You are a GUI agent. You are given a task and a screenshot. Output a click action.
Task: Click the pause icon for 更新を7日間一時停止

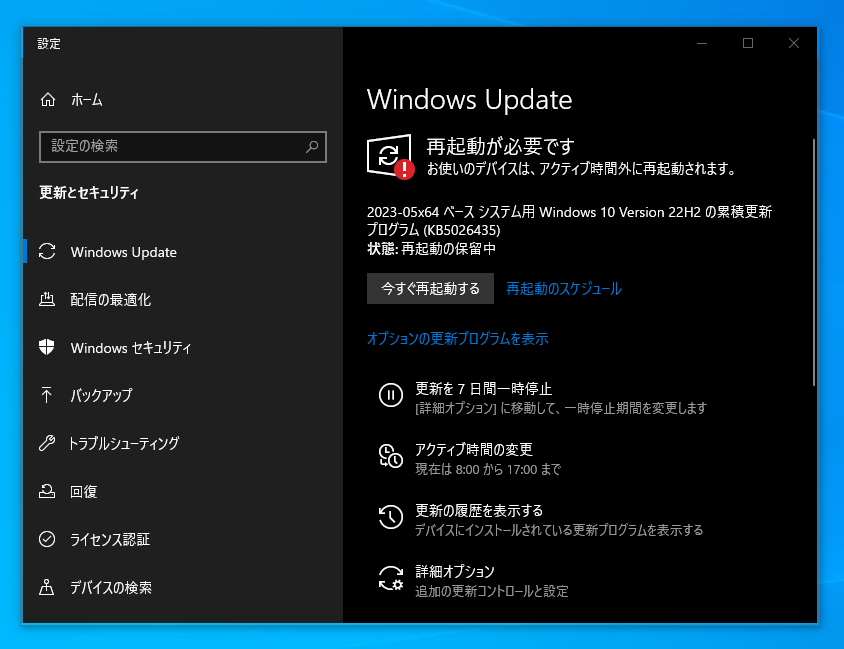[x=391, y=396]
